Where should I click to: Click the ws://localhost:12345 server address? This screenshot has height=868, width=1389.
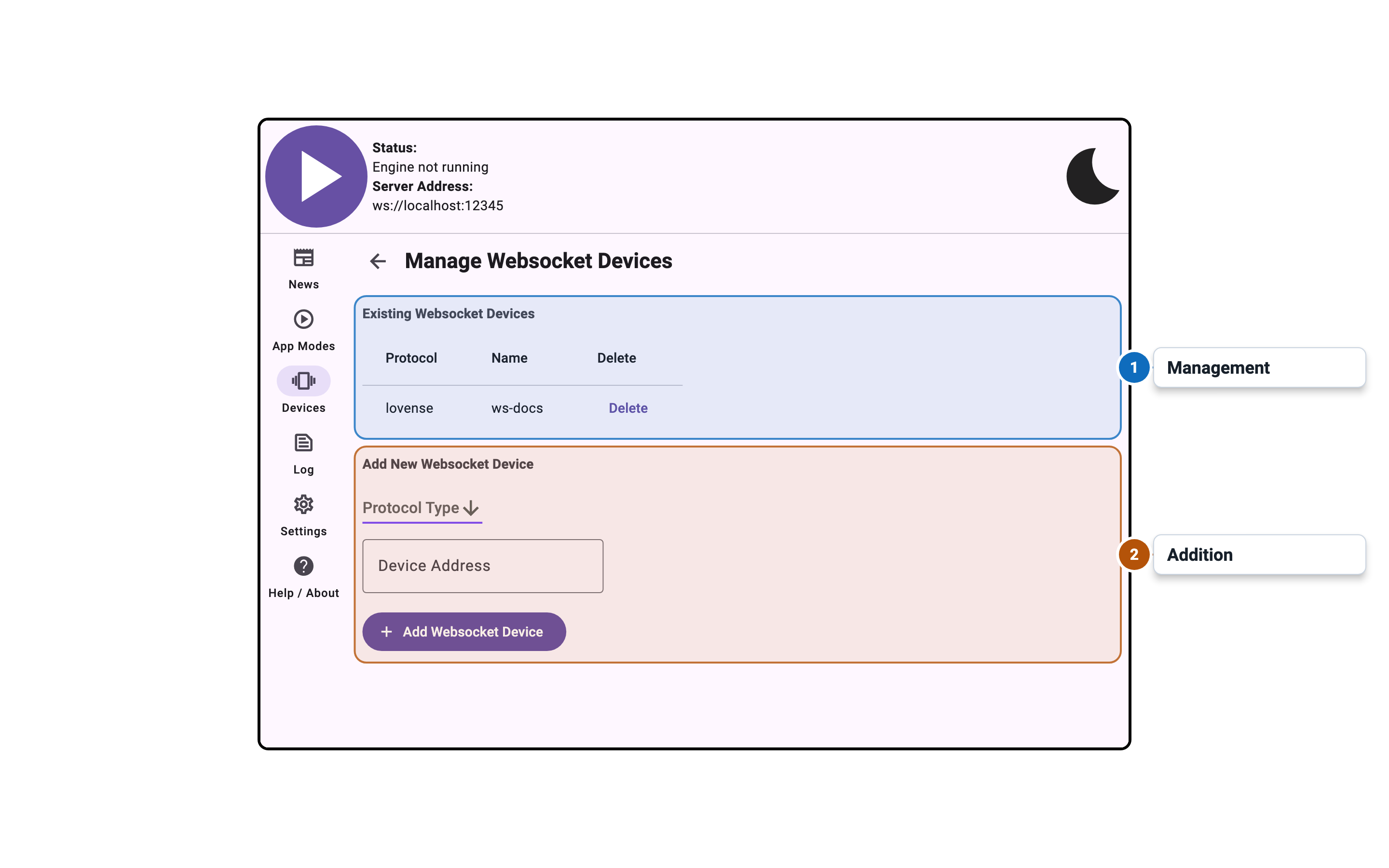coord(437,205)
